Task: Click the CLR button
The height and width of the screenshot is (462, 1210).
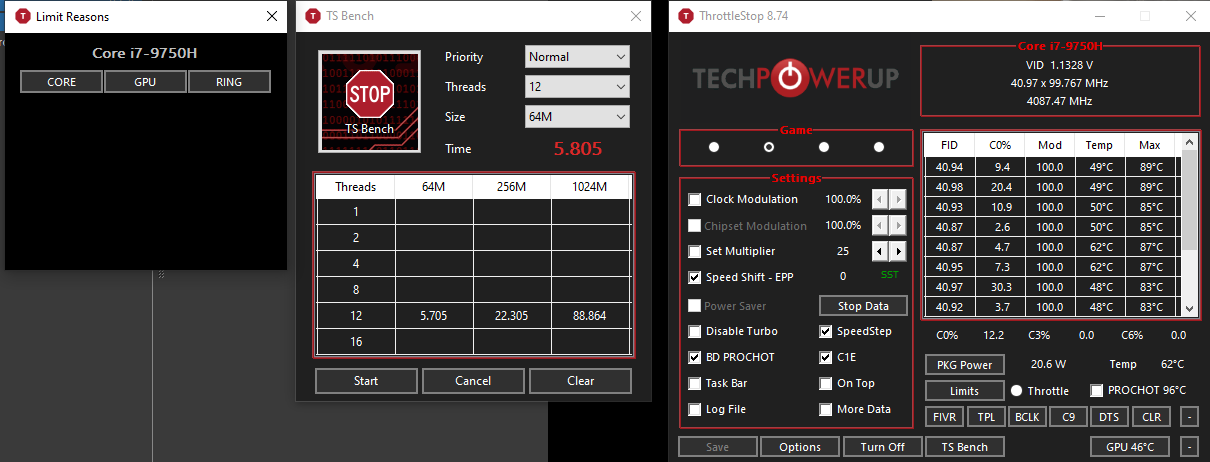Action: tap(1152, 417)
